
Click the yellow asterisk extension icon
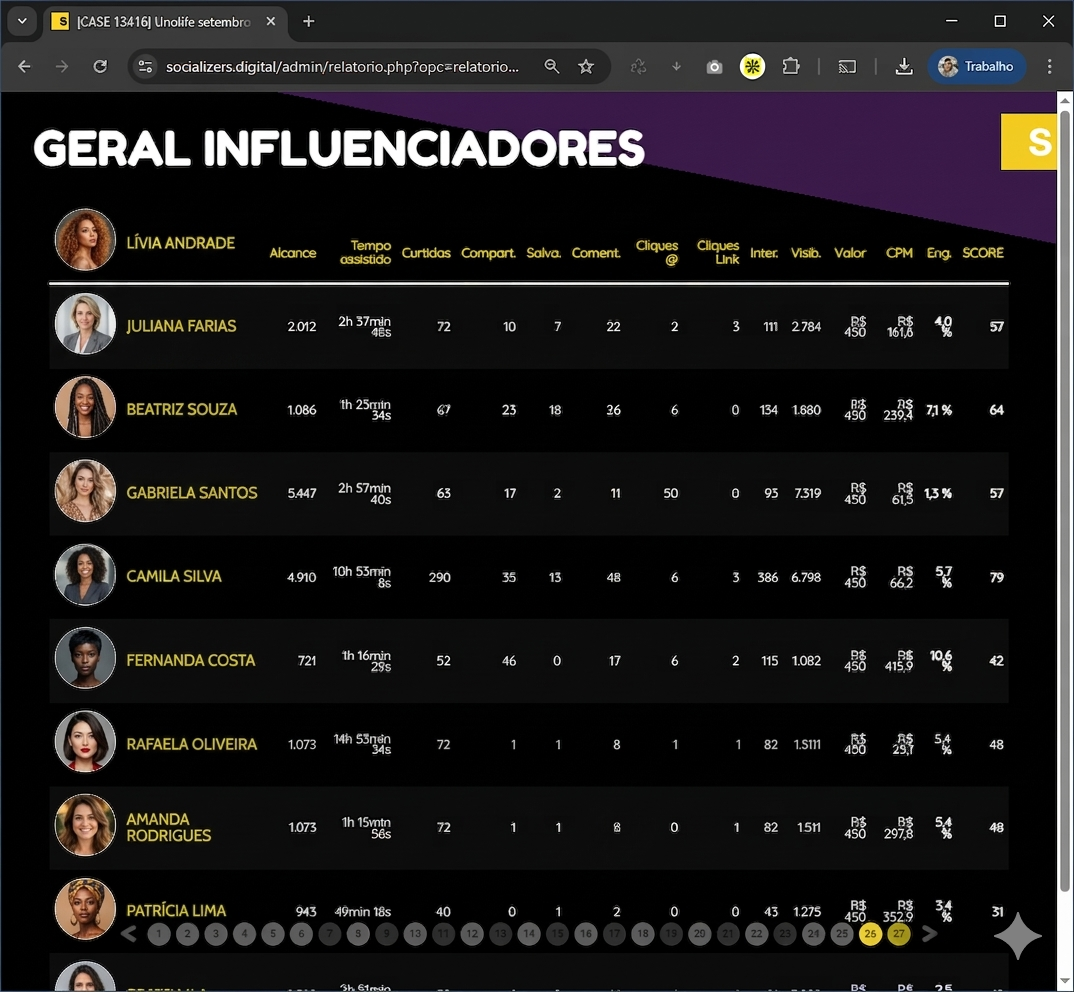pyautogui.click(x=752, y=67)
